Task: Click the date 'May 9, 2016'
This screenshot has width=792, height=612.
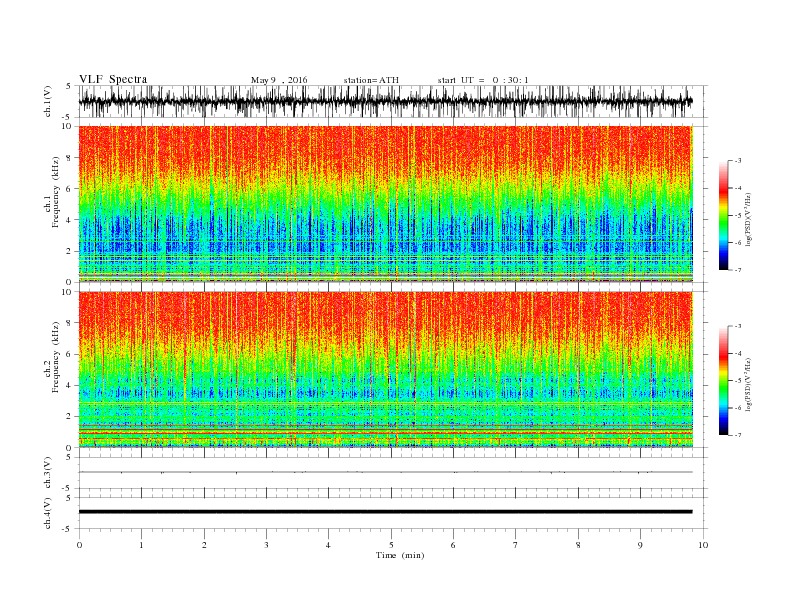Action: (279, 80)
